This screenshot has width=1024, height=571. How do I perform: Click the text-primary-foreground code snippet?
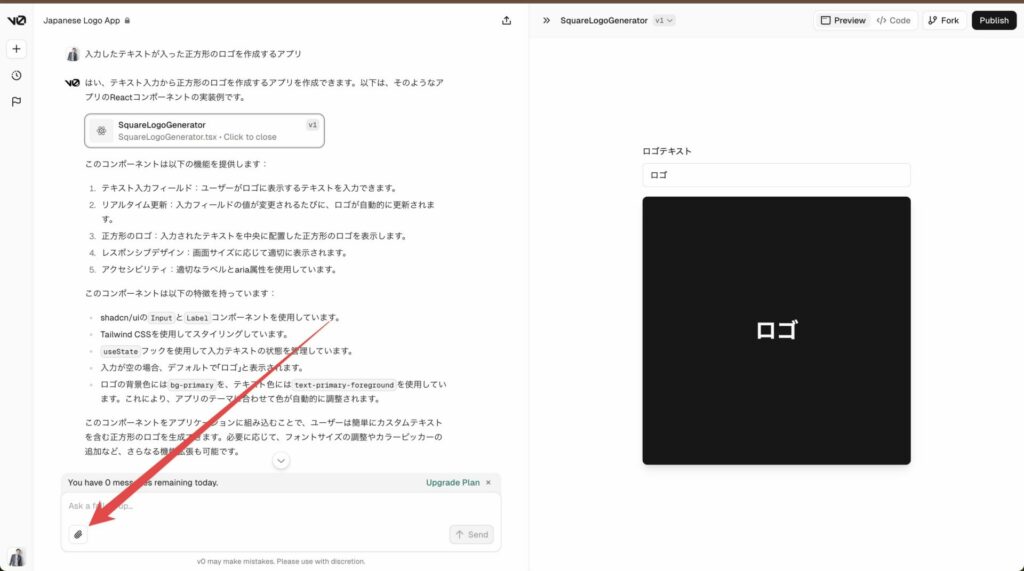(x=344, y=385)
